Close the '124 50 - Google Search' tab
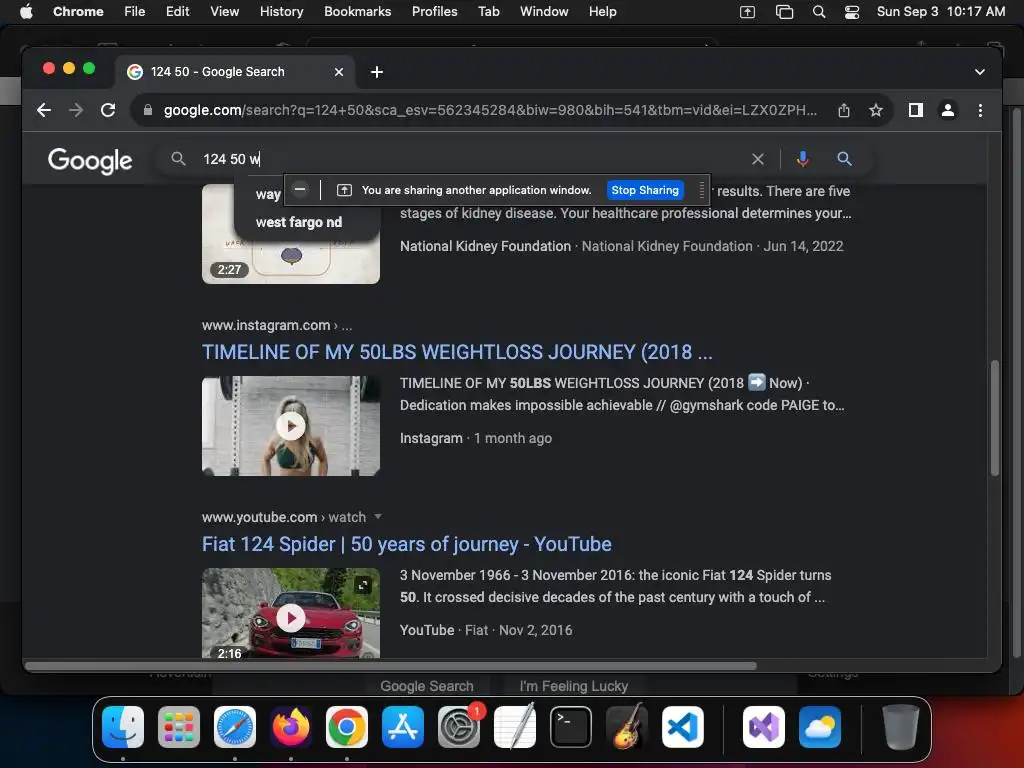This screenshot has width=1024, height=768. click(339, 72)
